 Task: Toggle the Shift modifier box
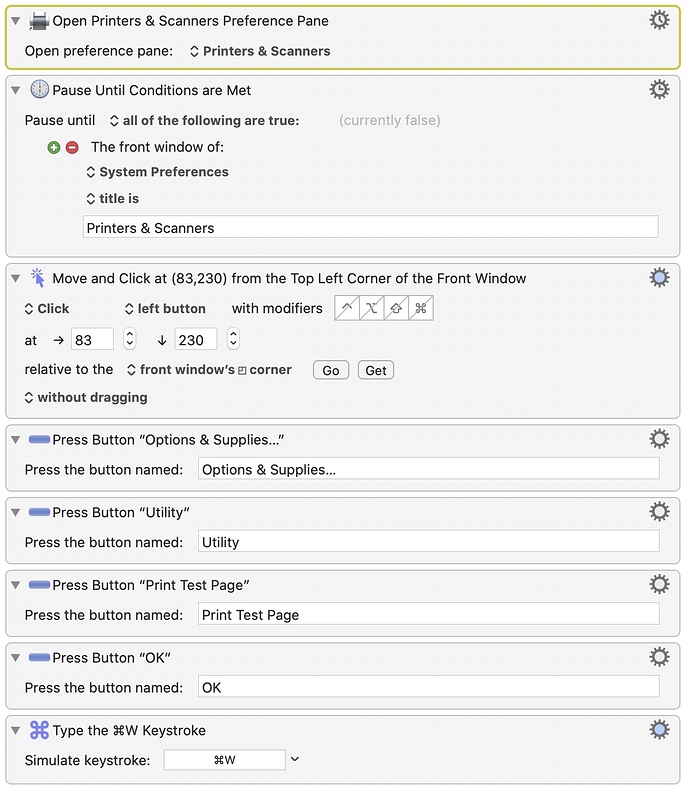click(396, 308)
